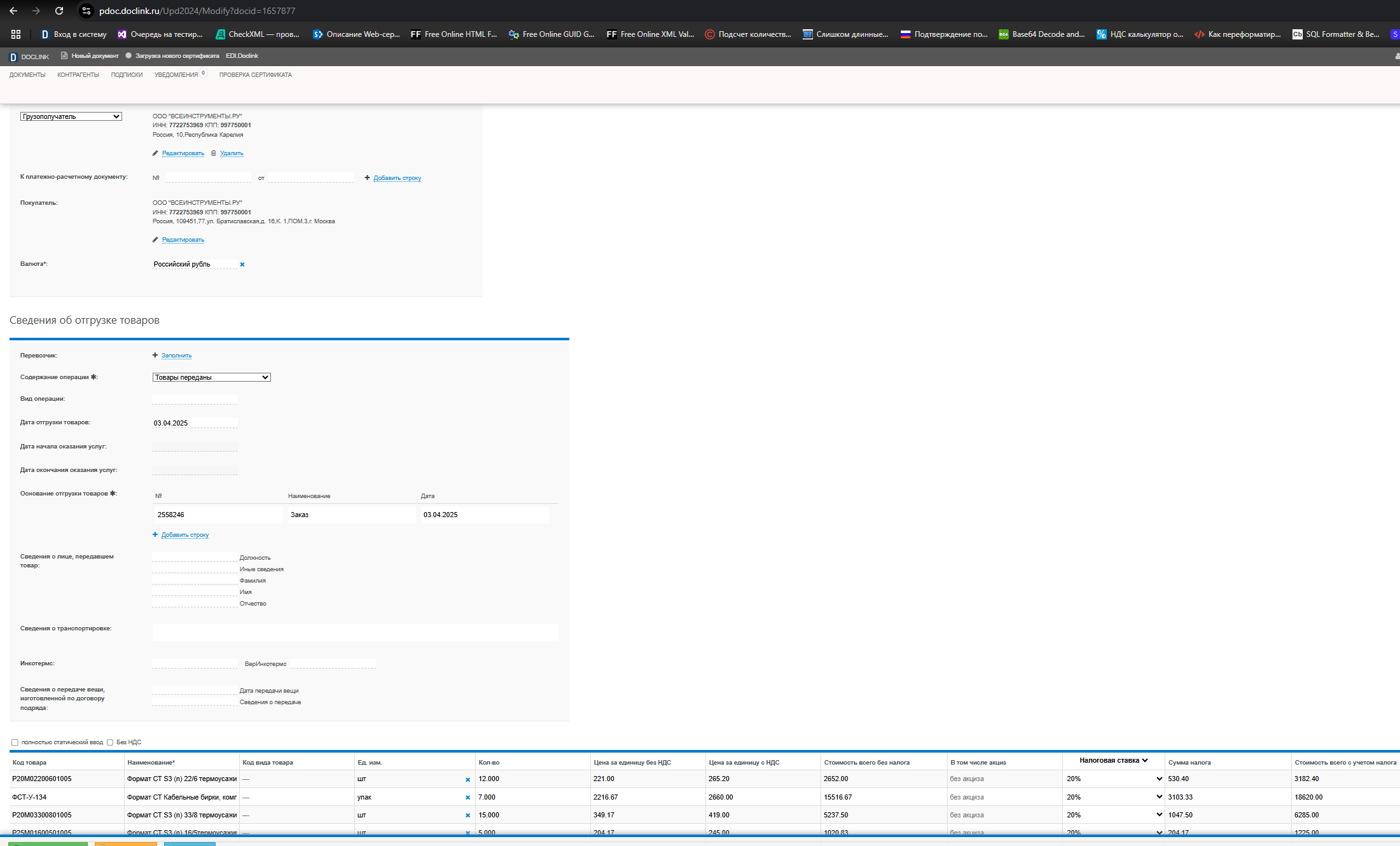Click 'Редактировать' under buyer

183,240
